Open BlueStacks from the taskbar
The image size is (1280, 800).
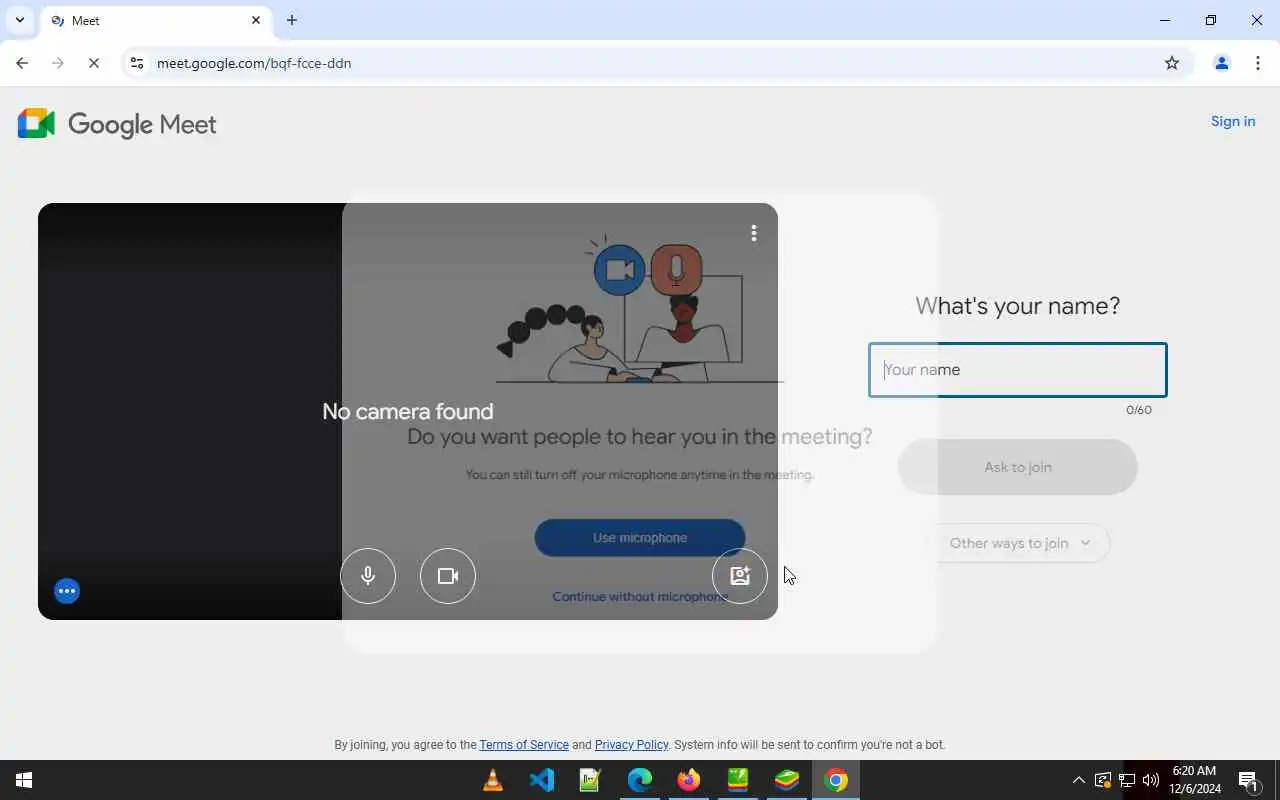point(787,780)
